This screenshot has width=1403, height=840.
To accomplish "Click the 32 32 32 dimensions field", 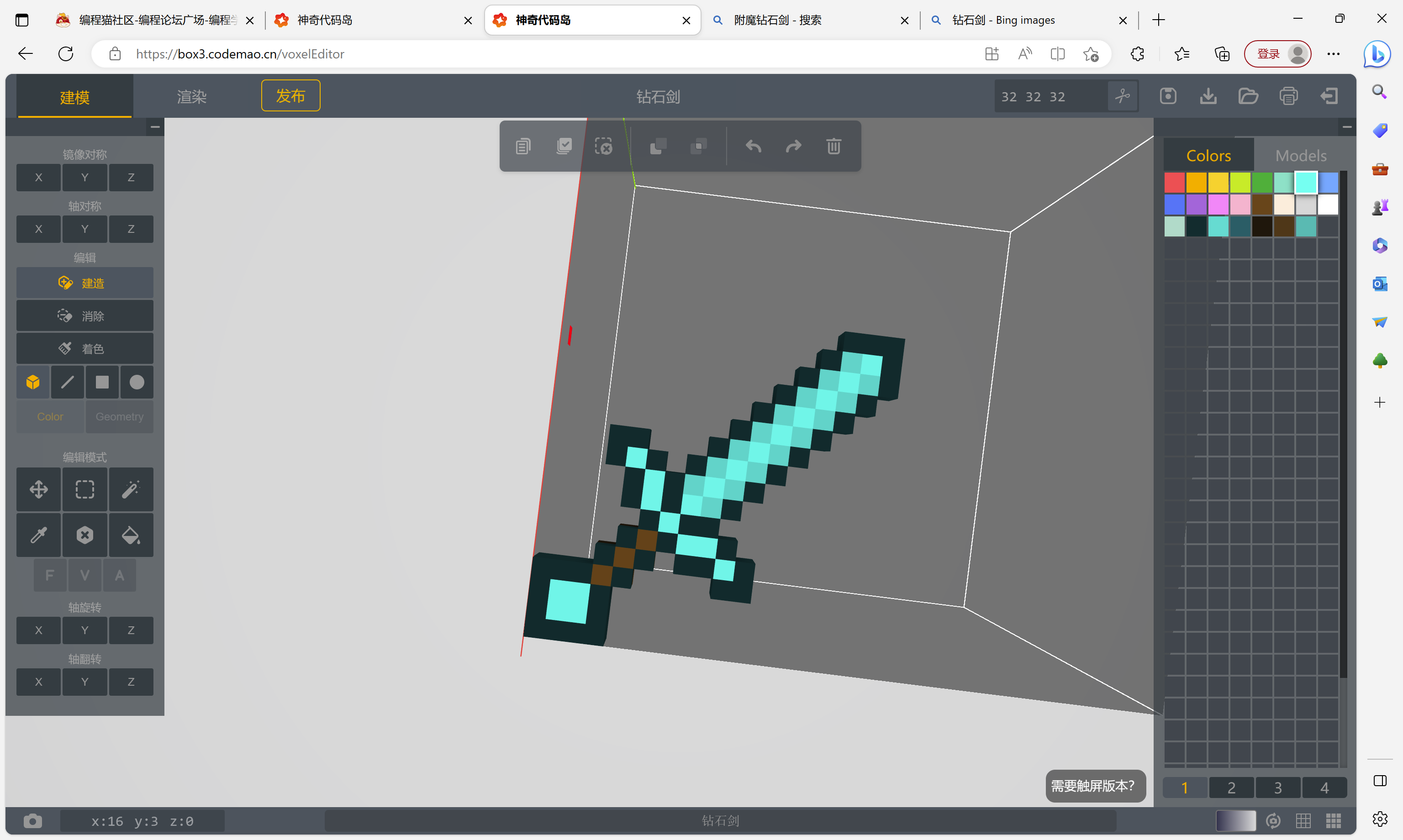I will [x=1050, y=97].
